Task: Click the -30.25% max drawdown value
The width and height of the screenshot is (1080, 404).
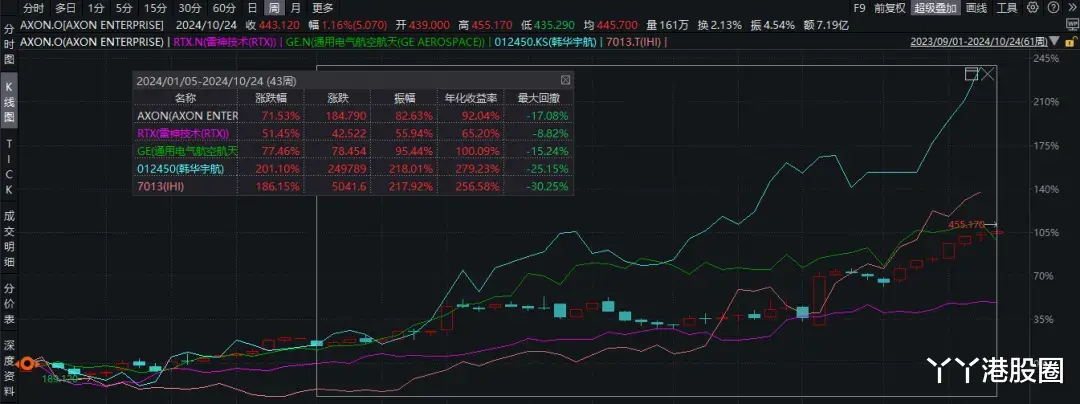Action: tap(549, 186)
